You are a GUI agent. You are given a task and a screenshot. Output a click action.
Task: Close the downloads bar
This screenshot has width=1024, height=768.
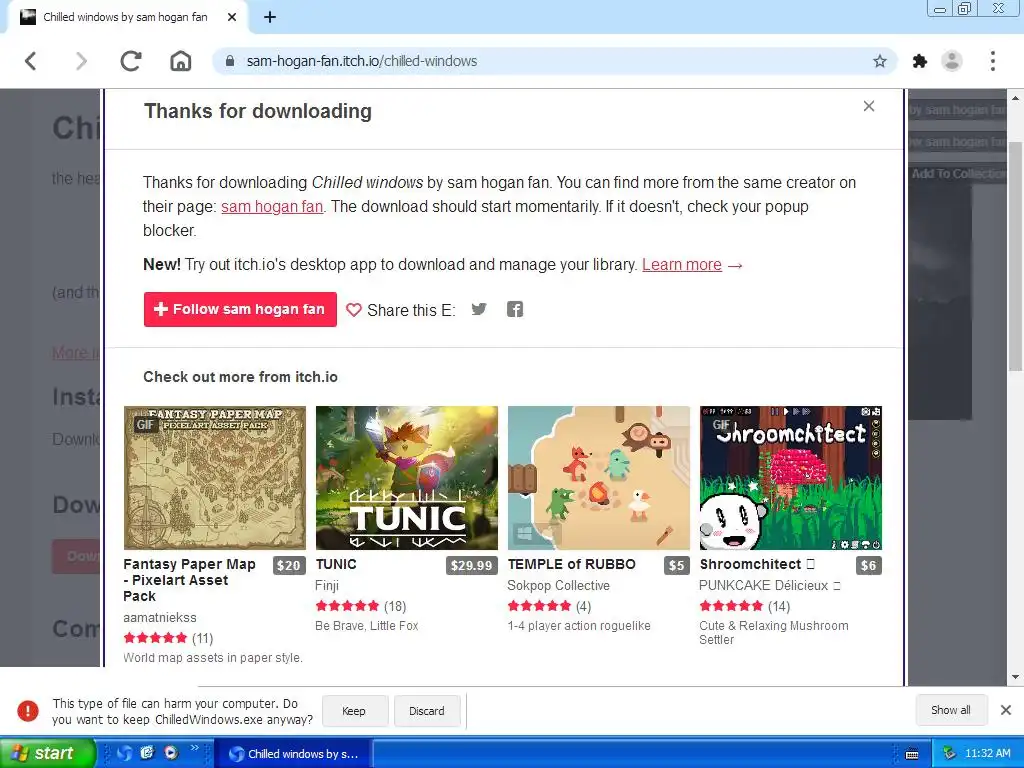click(1006, 710)
